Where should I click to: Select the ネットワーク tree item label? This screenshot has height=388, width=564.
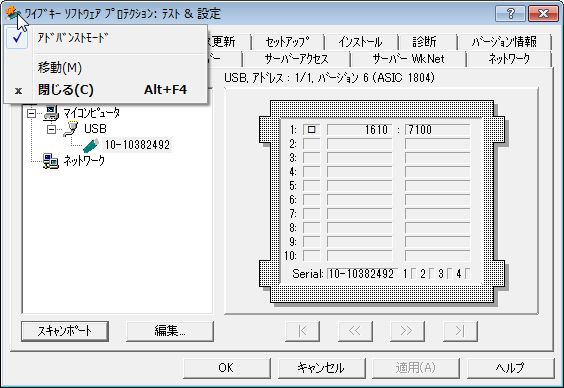pos(84,161)
